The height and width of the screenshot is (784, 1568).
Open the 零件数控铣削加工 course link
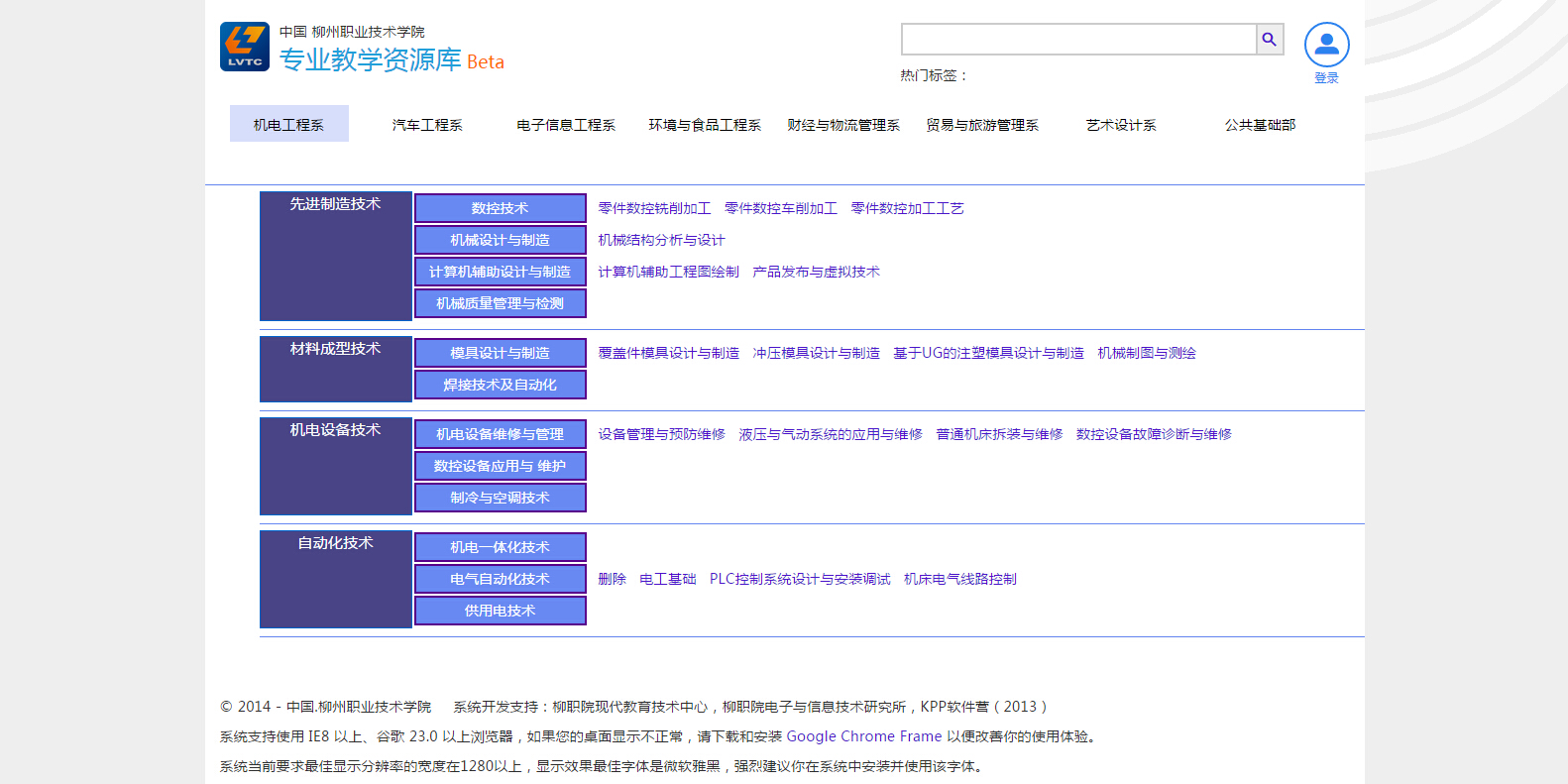654,208
